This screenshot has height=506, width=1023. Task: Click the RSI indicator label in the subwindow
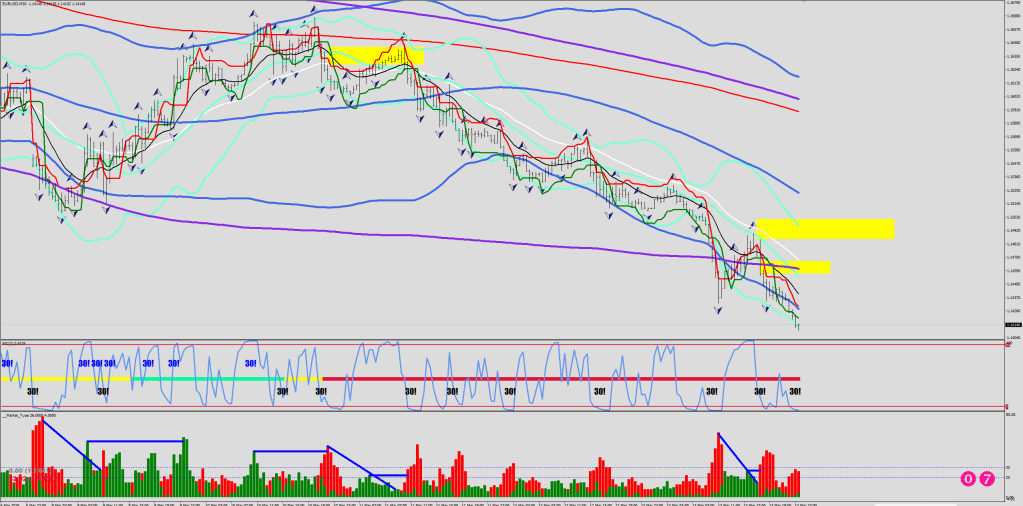pos(14,344)
